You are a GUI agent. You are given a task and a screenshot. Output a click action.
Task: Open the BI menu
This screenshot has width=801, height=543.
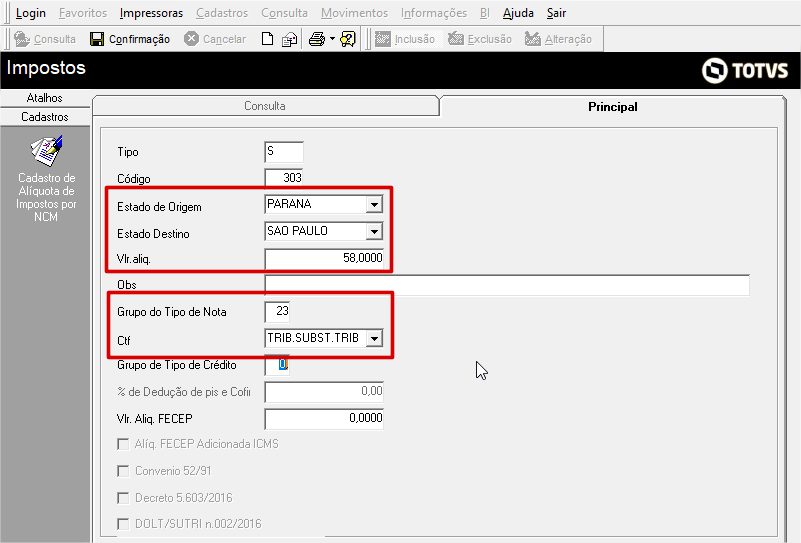[484, 13]
